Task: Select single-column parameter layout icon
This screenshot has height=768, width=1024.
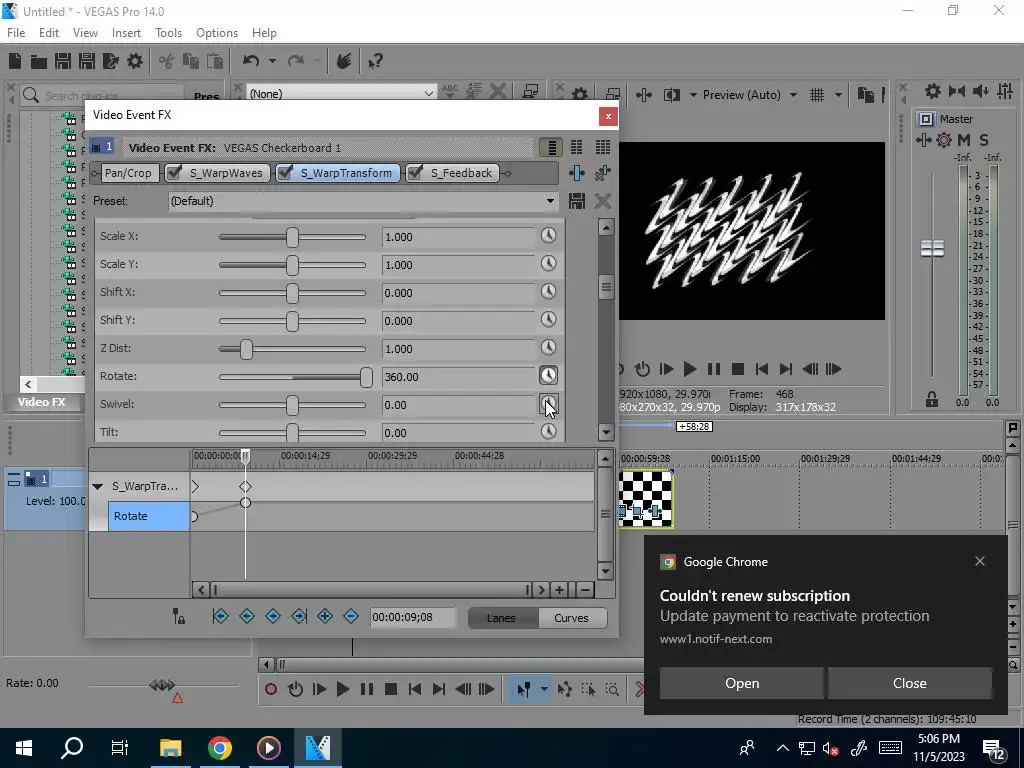Action: (552, 148)
